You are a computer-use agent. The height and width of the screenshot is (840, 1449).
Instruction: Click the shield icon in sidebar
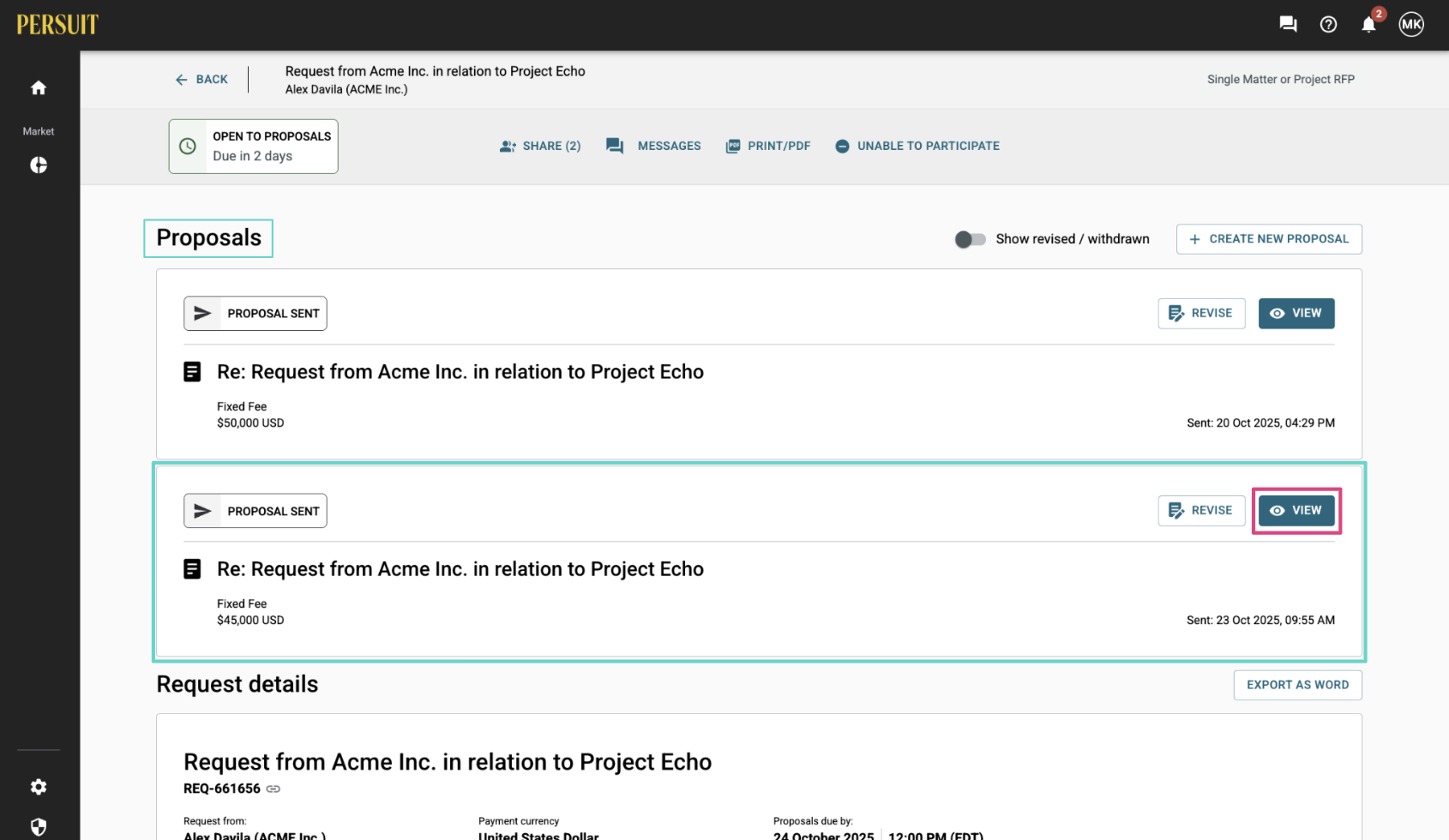pyautogui.click(x=39, y=827)
